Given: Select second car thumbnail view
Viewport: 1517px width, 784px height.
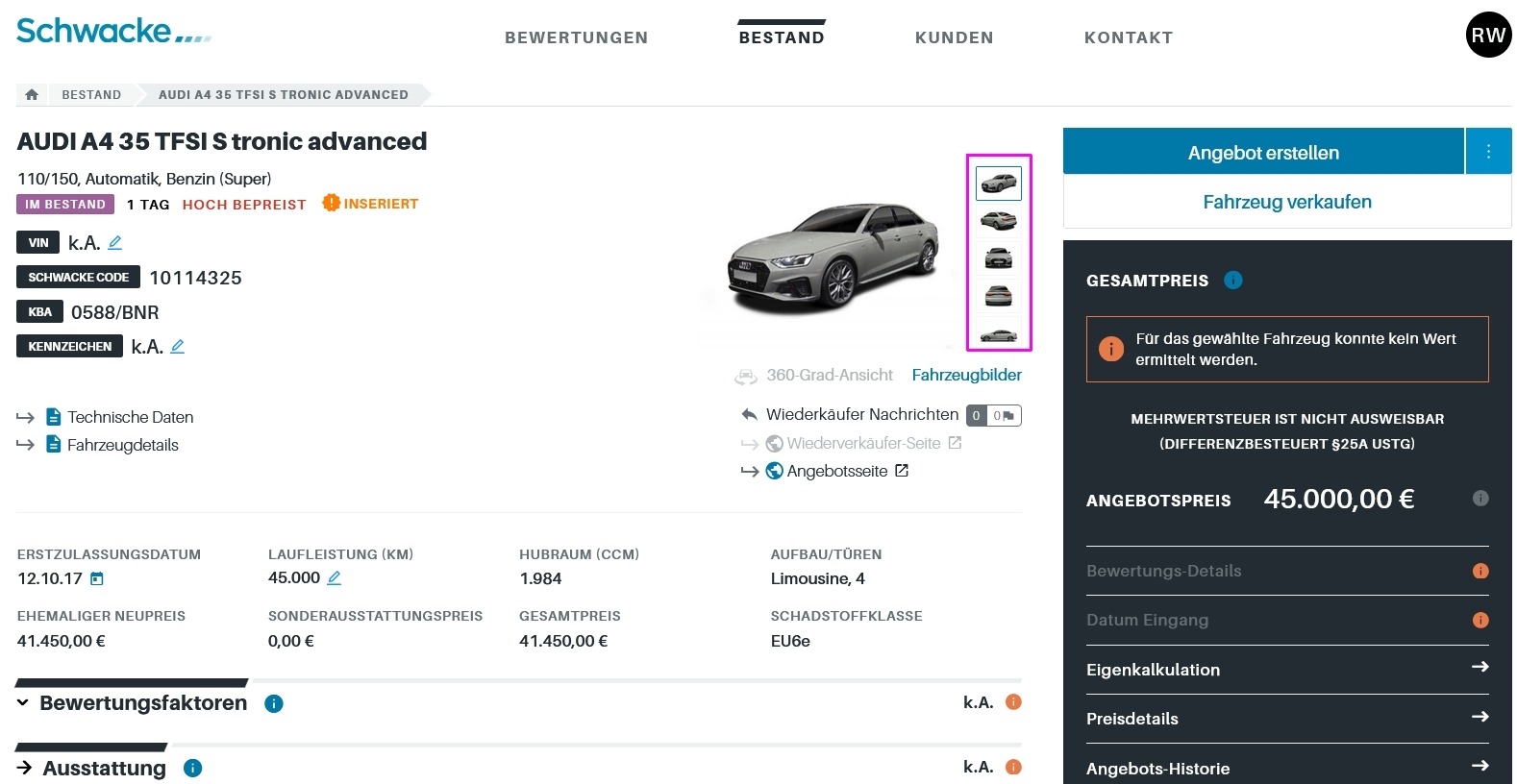Looking at the screenshot, I should pos(999,221).
